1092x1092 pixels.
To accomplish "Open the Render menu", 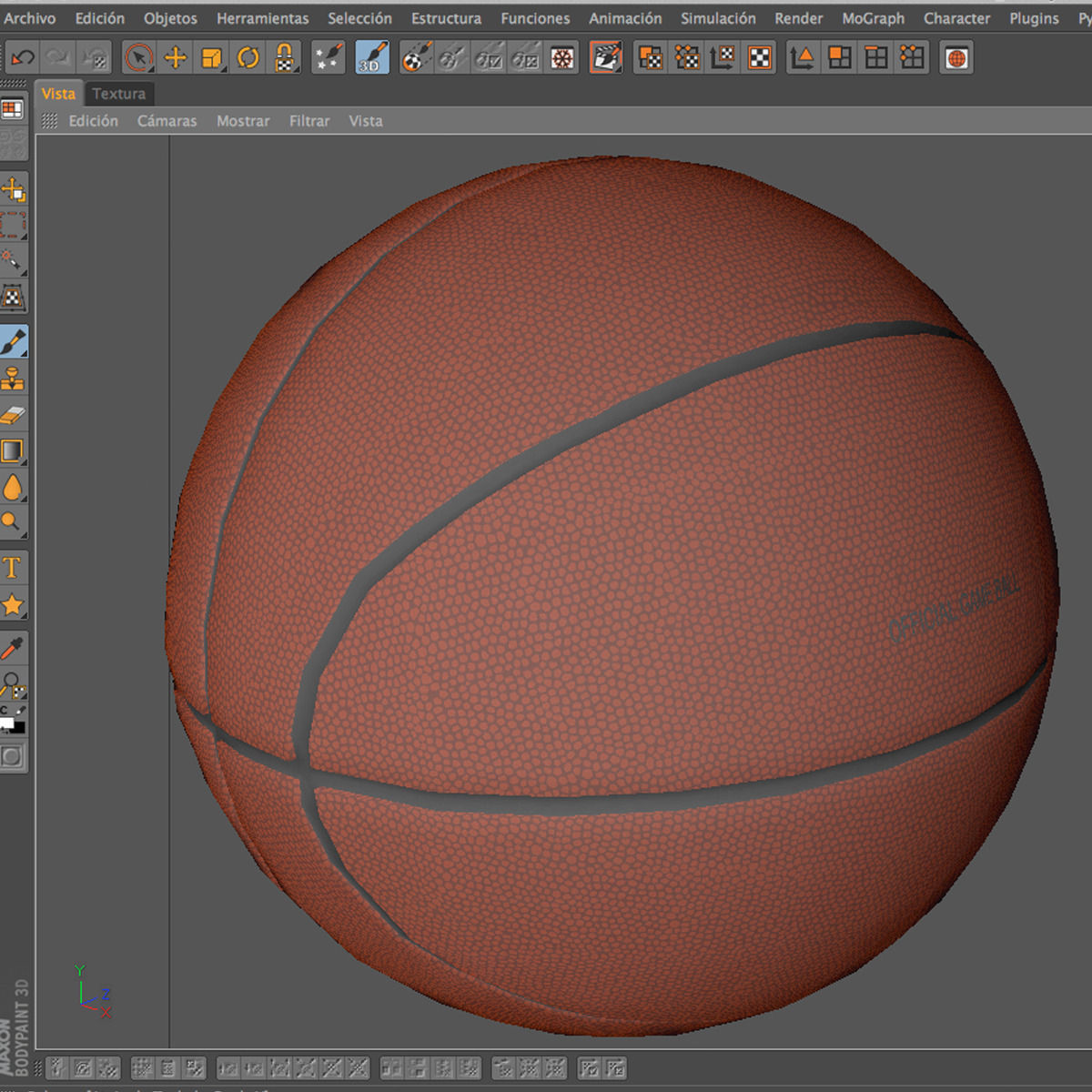I will (798, 18).
